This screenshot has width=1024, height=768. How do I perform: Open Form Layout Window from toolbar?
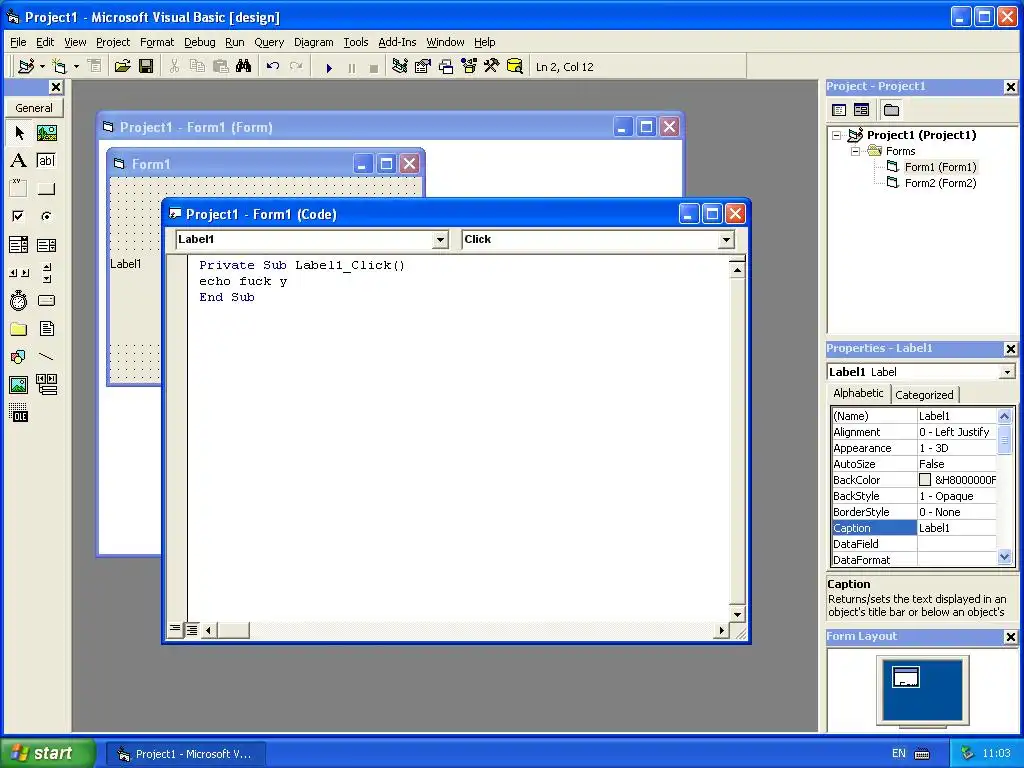(x=446, y=67)
